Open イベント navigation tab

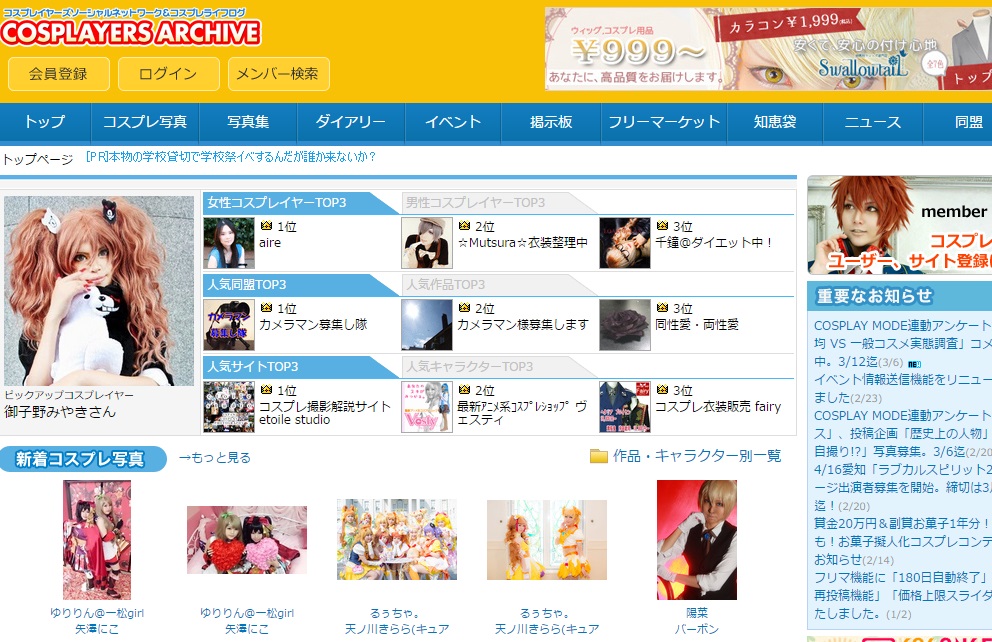pyautogui.click(x=453, y=121)
